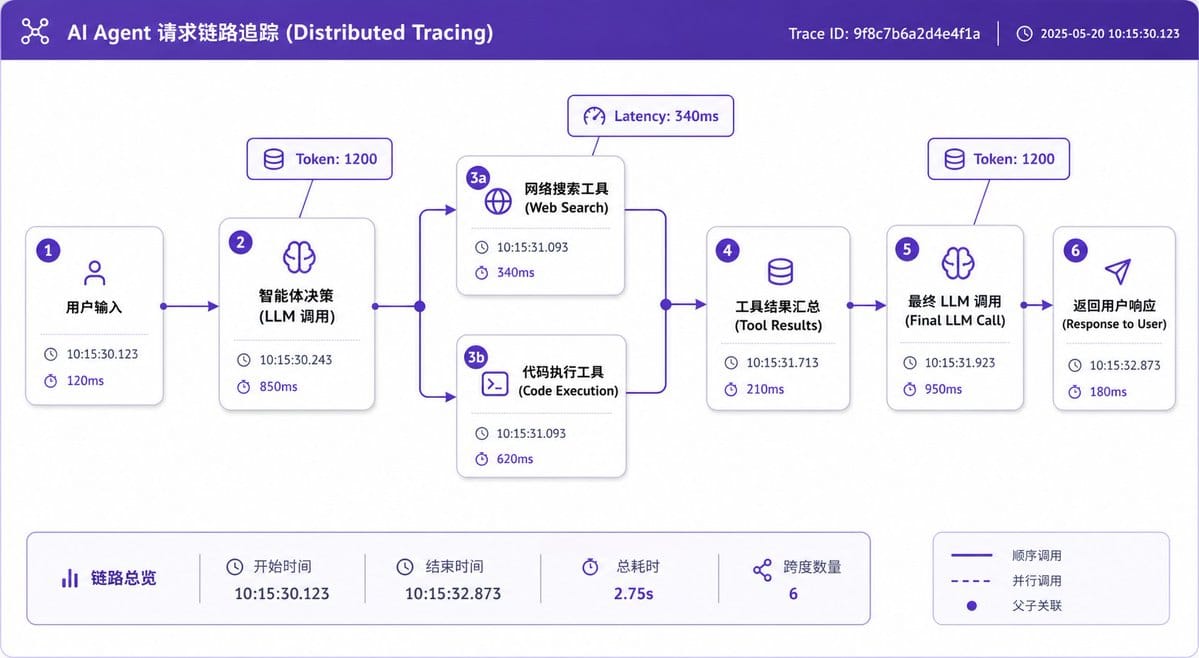Click the speedometer icon in Latency badge

pyautogui.click(x=594, y=116)
